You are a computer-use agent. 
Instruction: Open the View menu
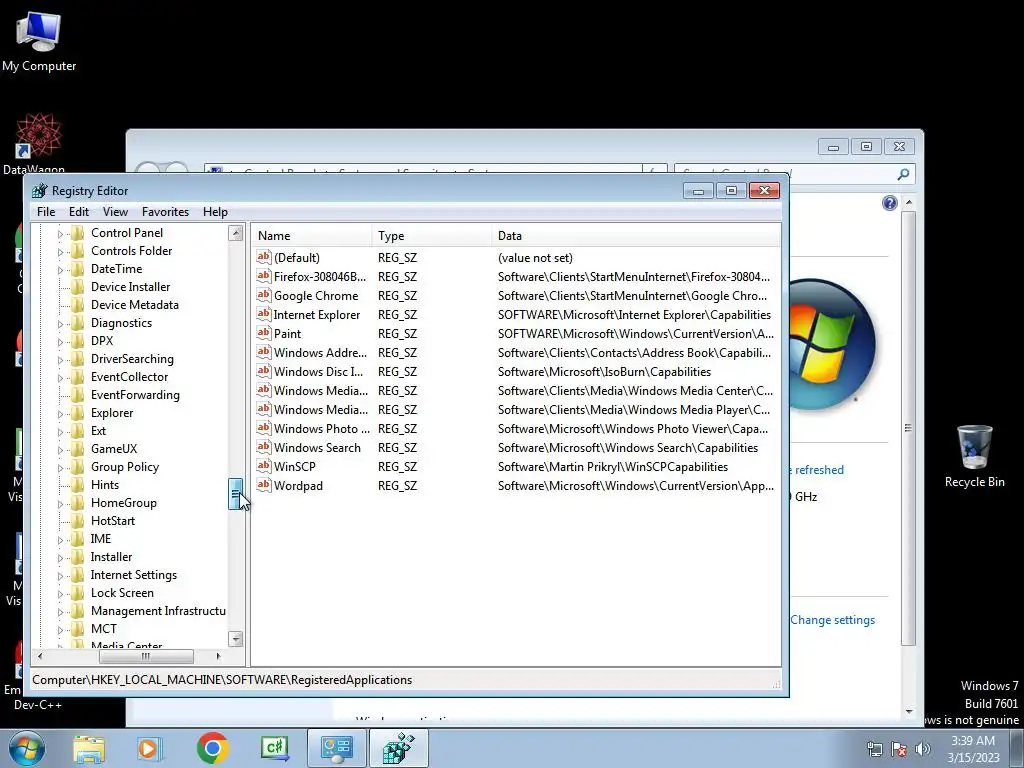tap(115, 212)
